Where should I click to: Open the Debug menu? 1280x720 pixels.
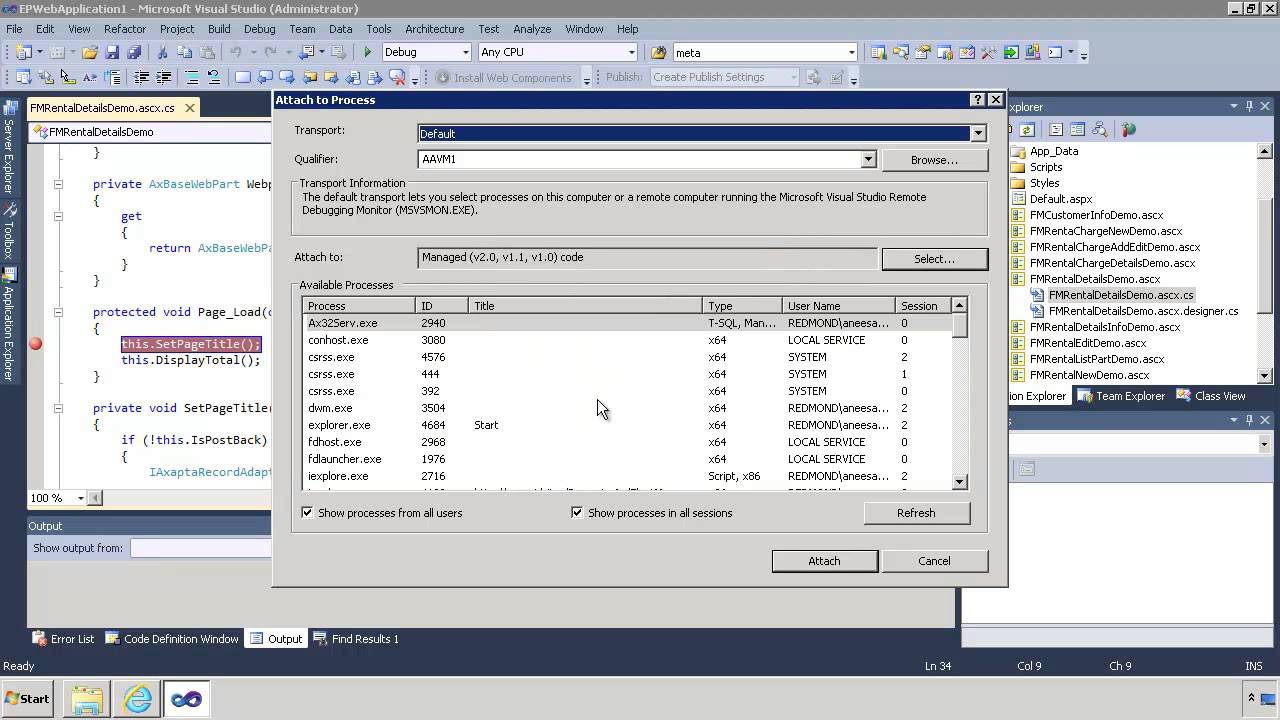[259, 29]
